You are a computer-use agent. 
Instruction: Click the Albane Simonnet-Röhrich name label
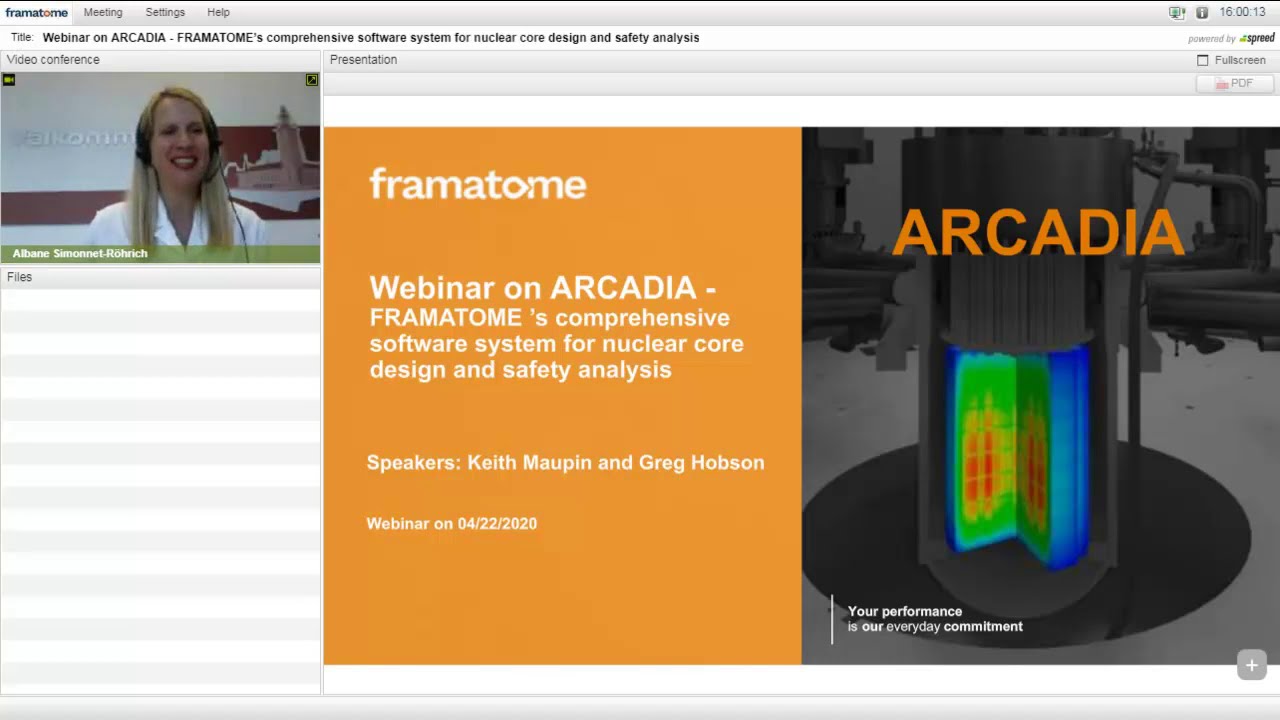[x=80, y=253]
